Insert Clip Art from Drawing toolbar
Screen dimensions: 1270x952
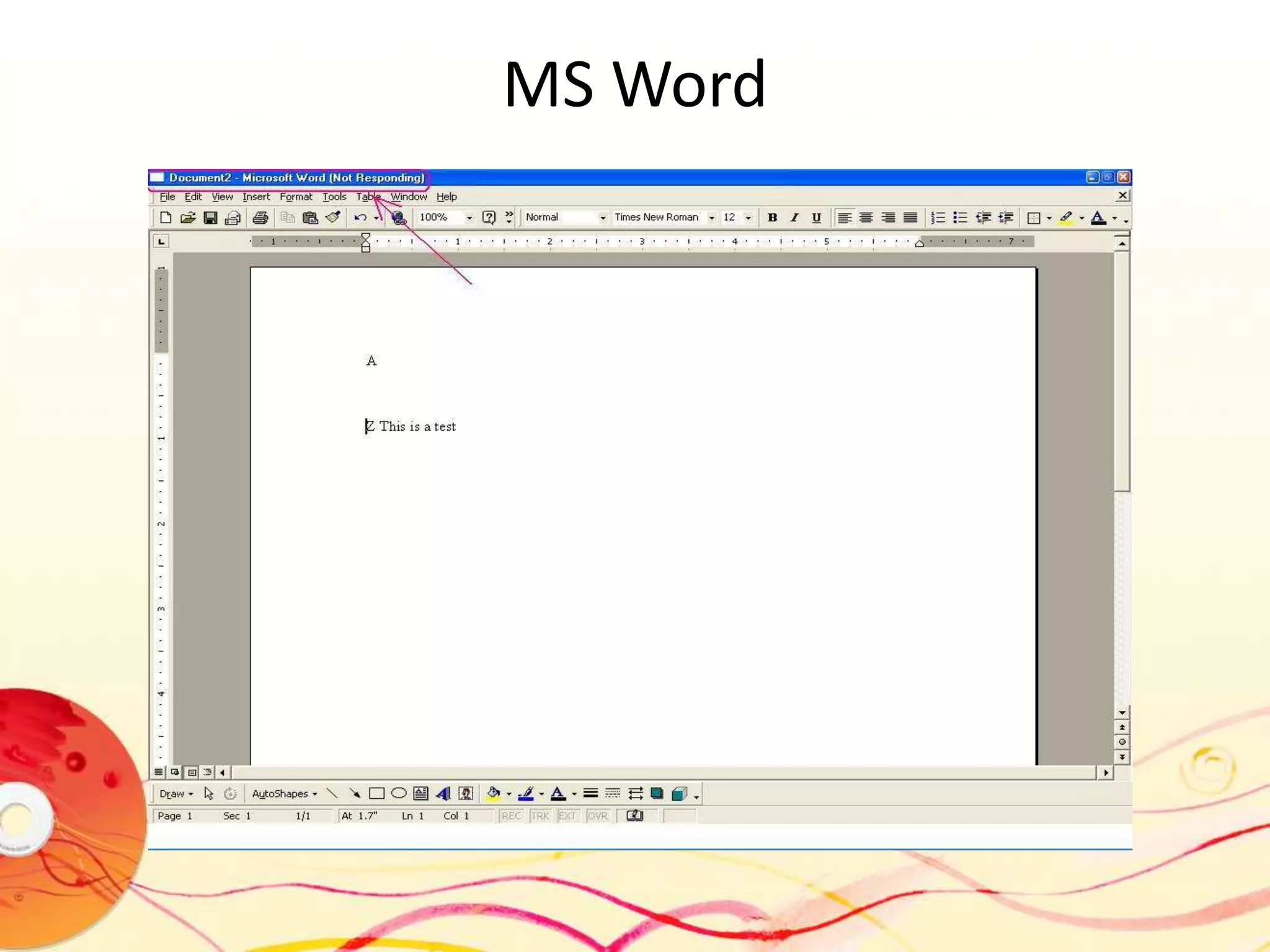(x=466, y=793)
